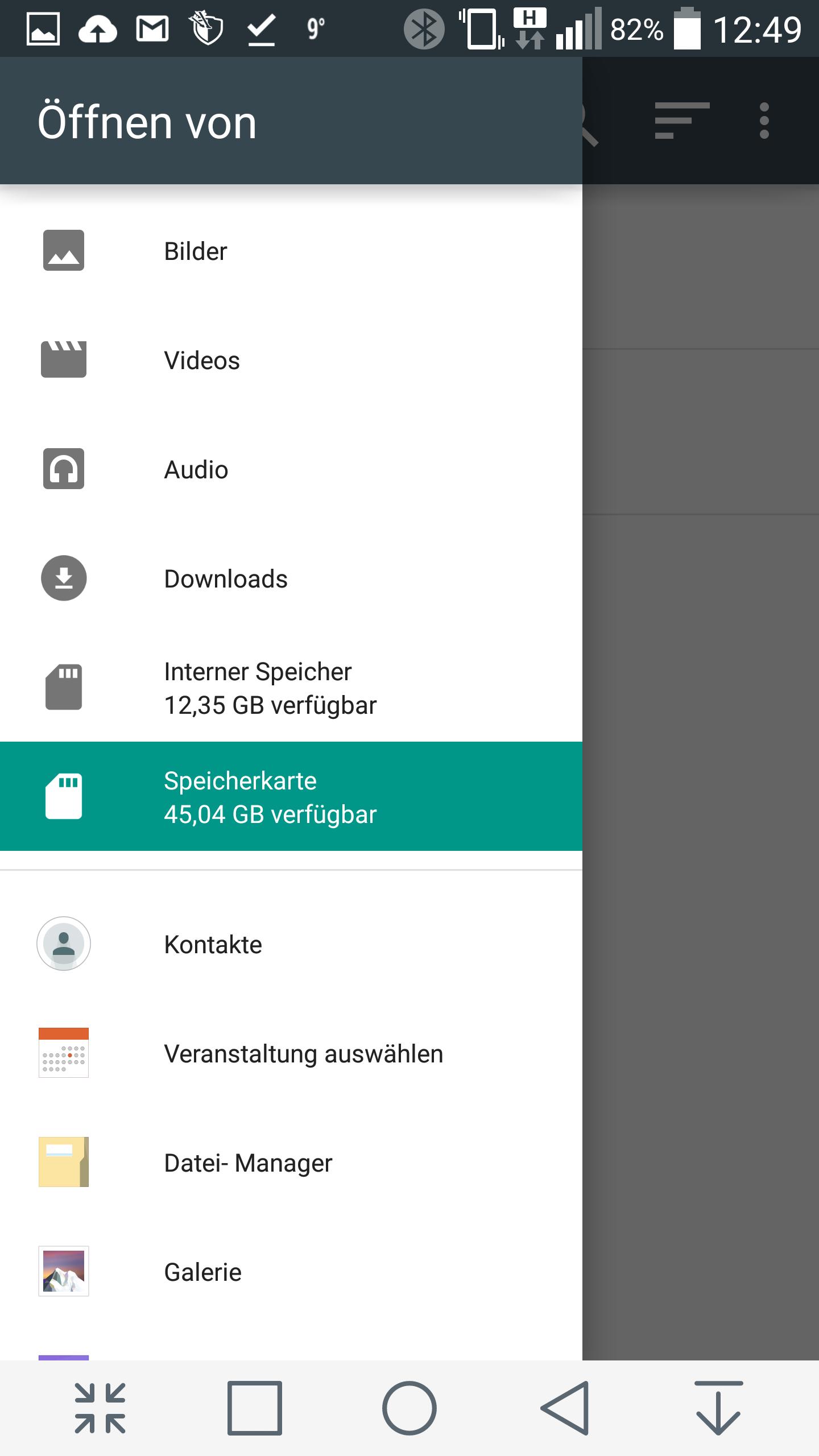Pull down notification panel nav icon
This screenshot has width=819, height=1456.
click(719, 1408)
